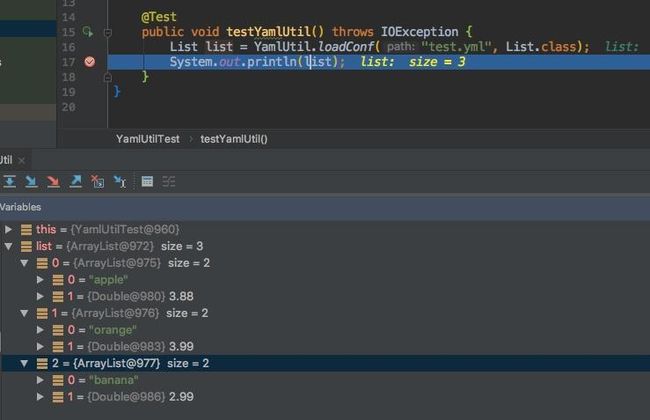Image resolution: width=650 pixels, height=420 pixels.
Task: Collapse the 'list' ArrayList@972 node
Action: click(x=8, y=246)
